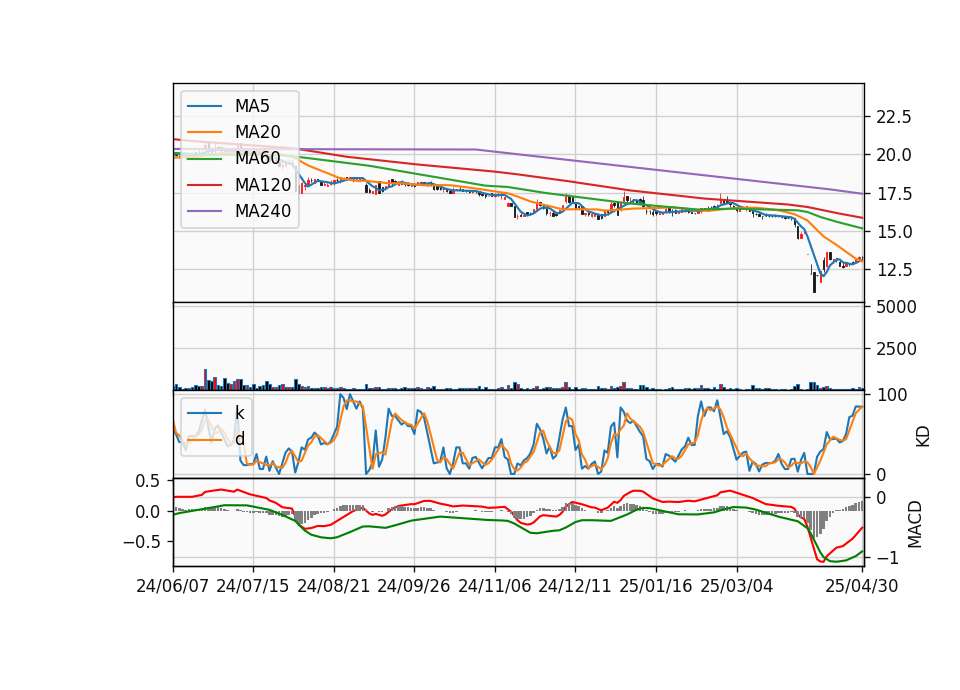
Task: Click the k legend label in KD panel
Action: pyautogui.click(x=239, y=413)
